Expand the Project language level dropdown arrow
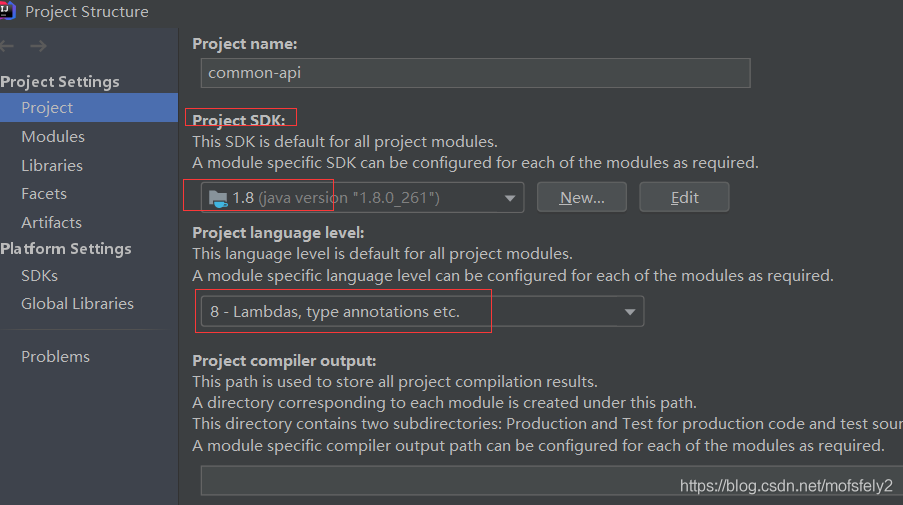 point(630,312)
